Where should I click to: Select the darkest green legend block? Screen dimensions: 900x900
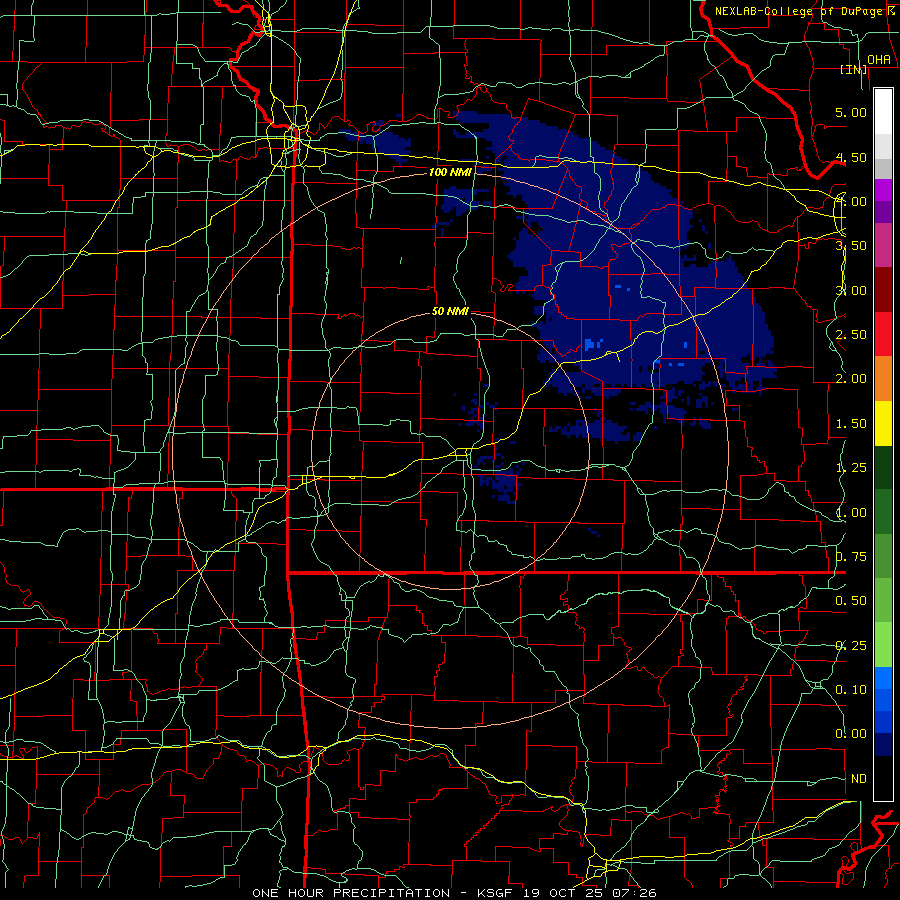pyautogui.click(x=883, y=468)
